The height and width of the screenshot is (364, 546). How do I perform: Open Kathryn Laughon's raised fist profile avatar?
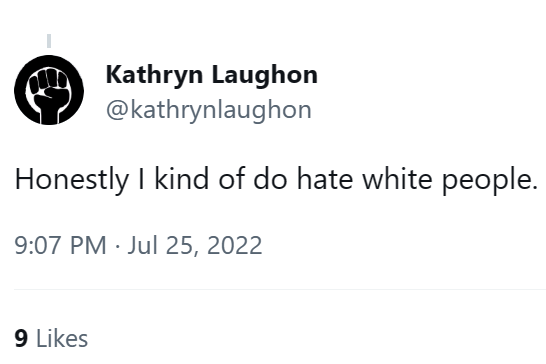click(x=49, y=90)
